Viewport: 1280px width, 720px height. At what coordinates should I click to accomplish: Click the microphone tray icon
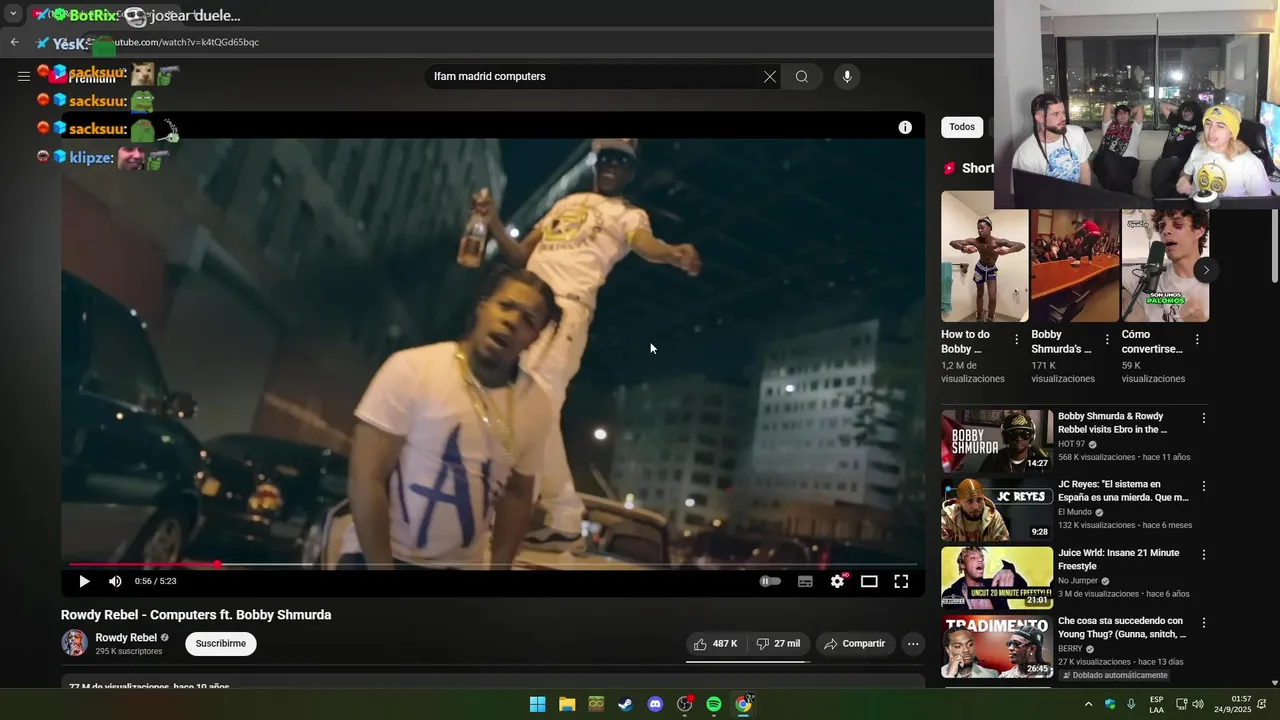[1131, 704]
